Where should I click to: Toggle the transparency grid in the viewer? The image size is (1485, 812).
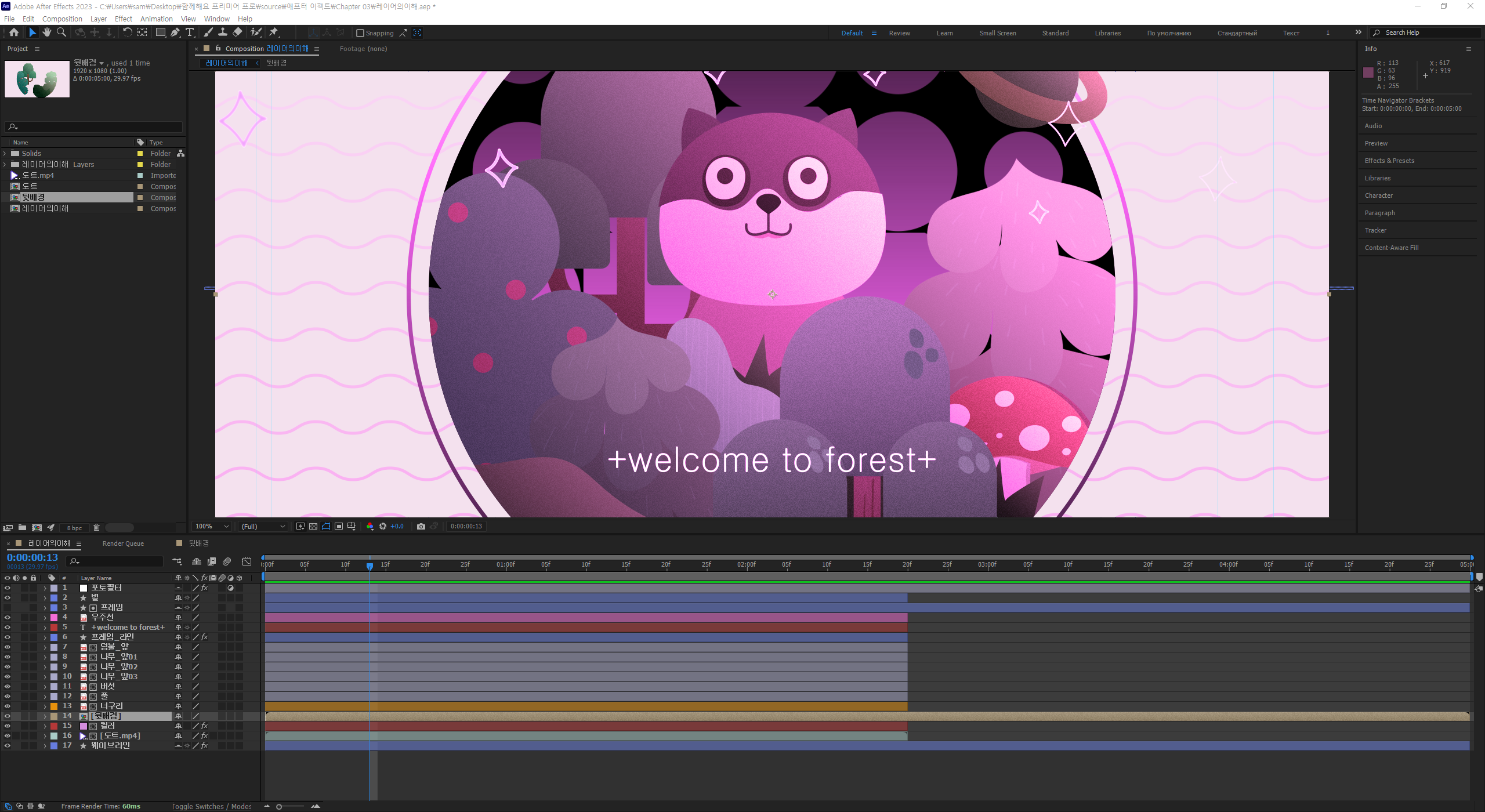pos(313,527)
